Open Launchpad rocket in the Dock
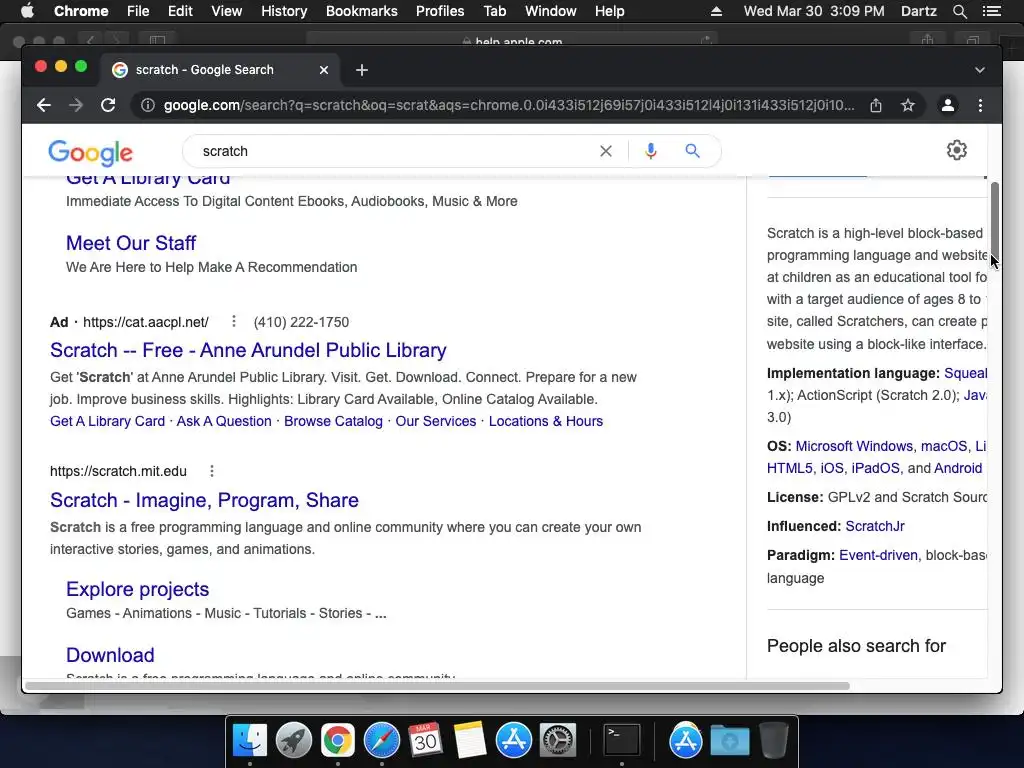 [x=294, y=740]
